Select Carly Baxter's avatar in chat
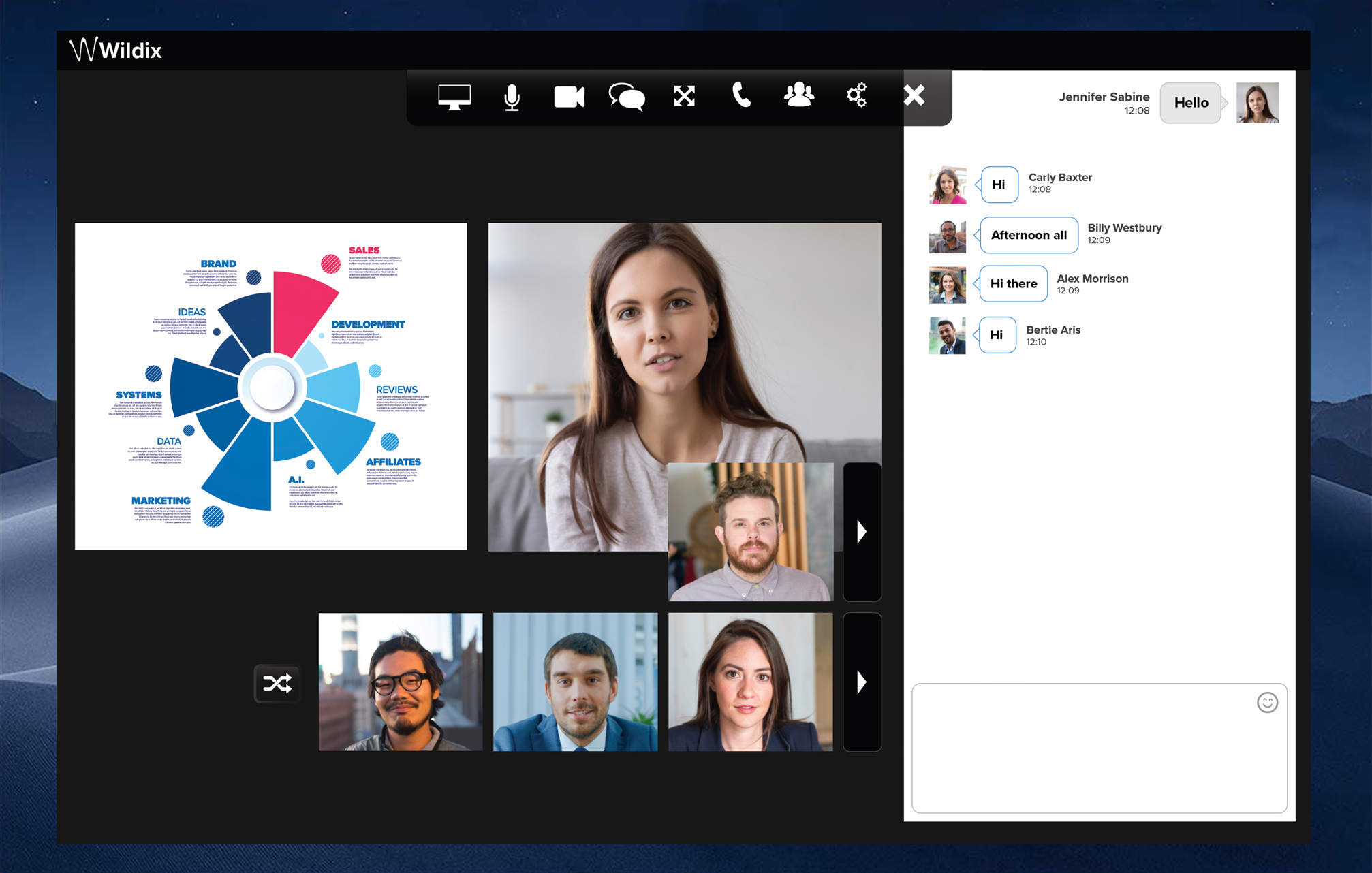 947,185
